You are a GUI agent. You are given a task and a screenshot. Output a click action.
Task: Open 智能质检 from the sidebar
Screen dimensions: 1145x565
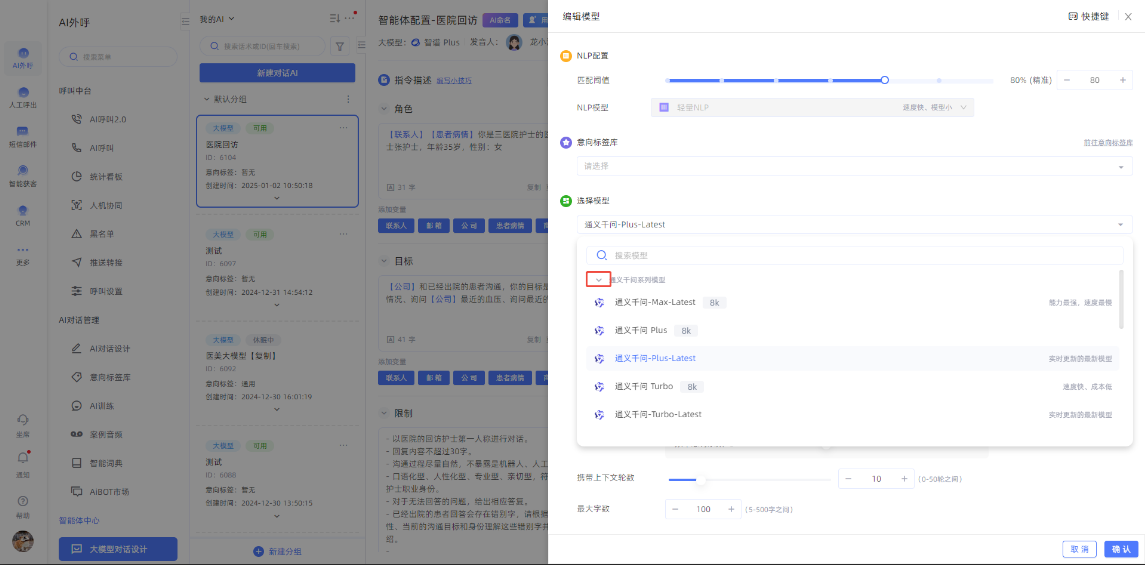(x=22, y=175)
